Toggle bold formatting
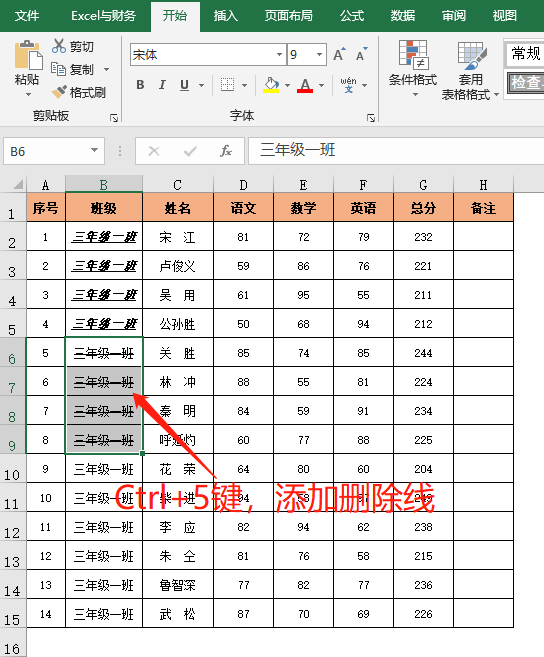544x657 pixels. [x=140, y=85]
